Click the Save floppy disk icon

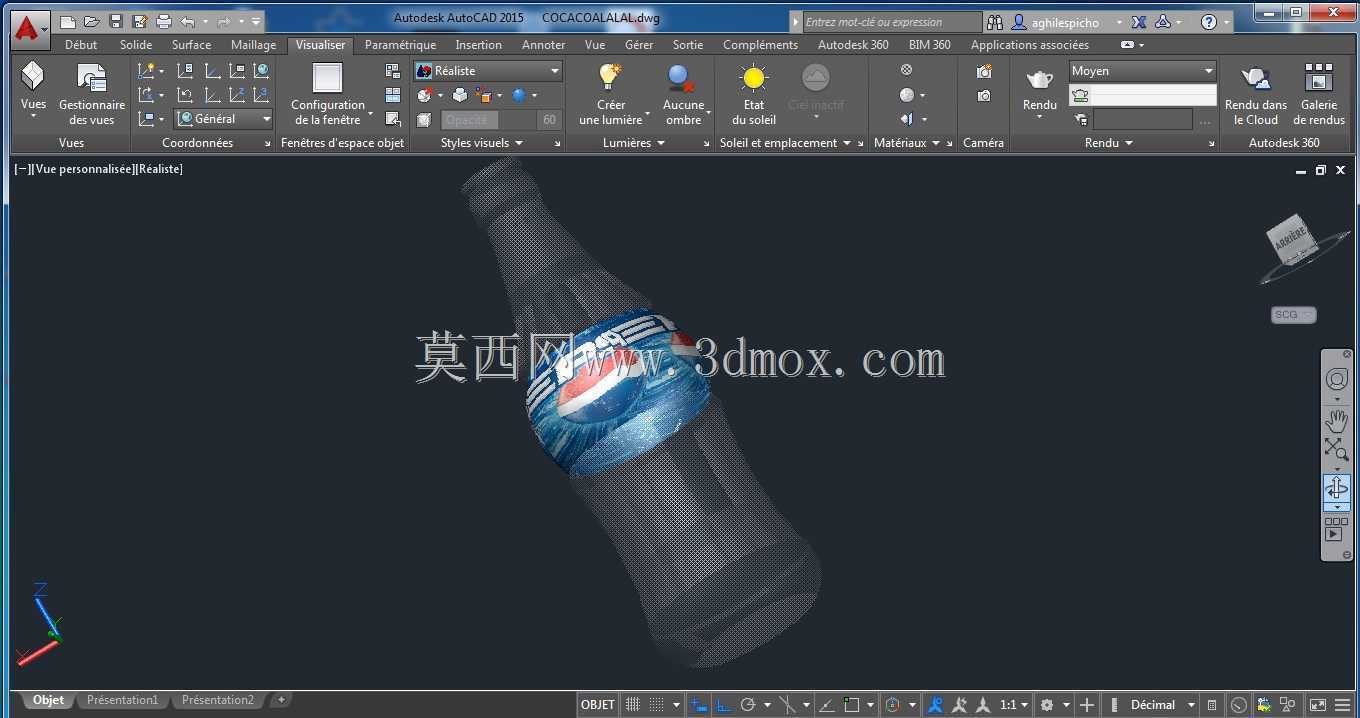tap(115, 21)
